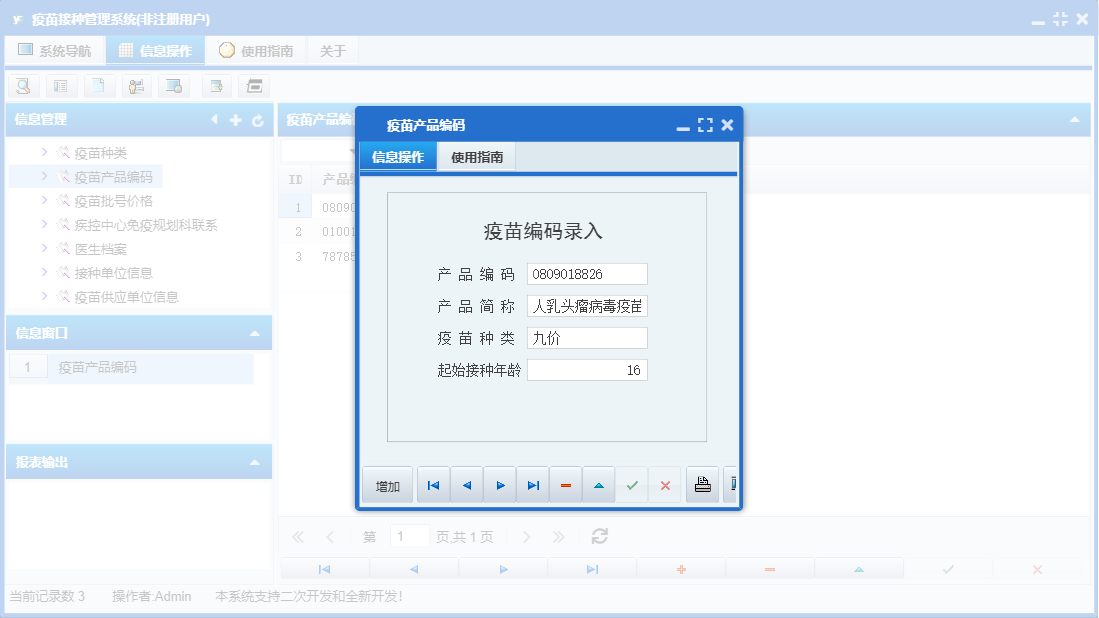Image resolution: width=1099 pixels, height=618 pixels.
Task: Click the 增加 button to add a record
Action: pyautogui.click(x=387, y=484)
